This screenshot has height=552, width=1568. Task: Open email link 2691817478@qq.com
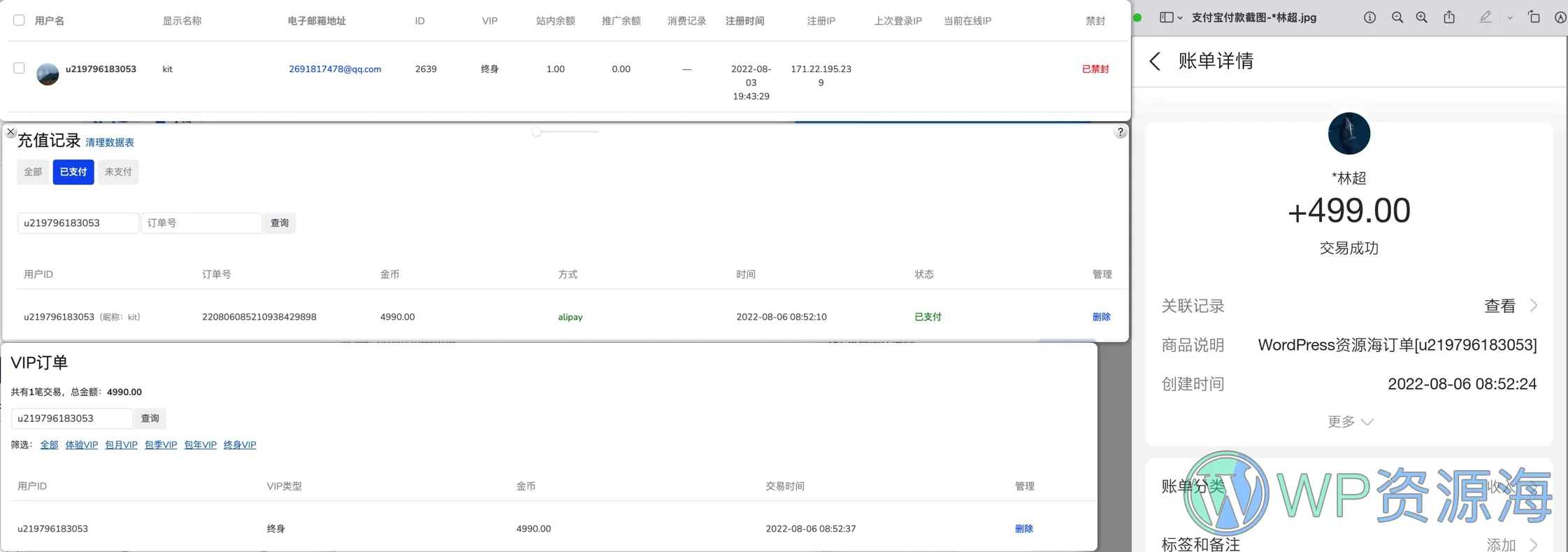click(x=335, y=69)
